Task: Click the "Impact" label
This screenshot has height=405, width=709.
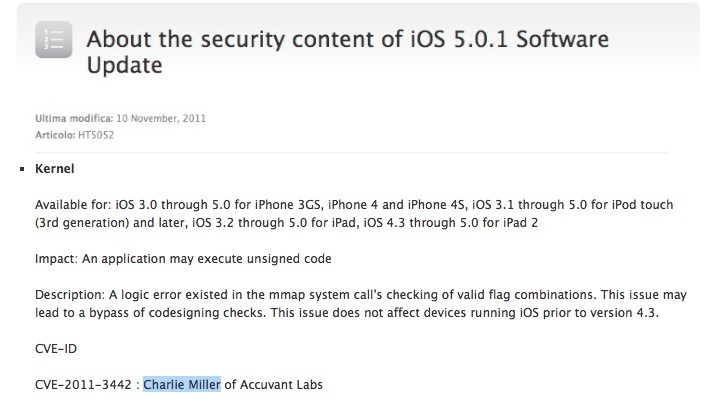Action: click(54, 259)
